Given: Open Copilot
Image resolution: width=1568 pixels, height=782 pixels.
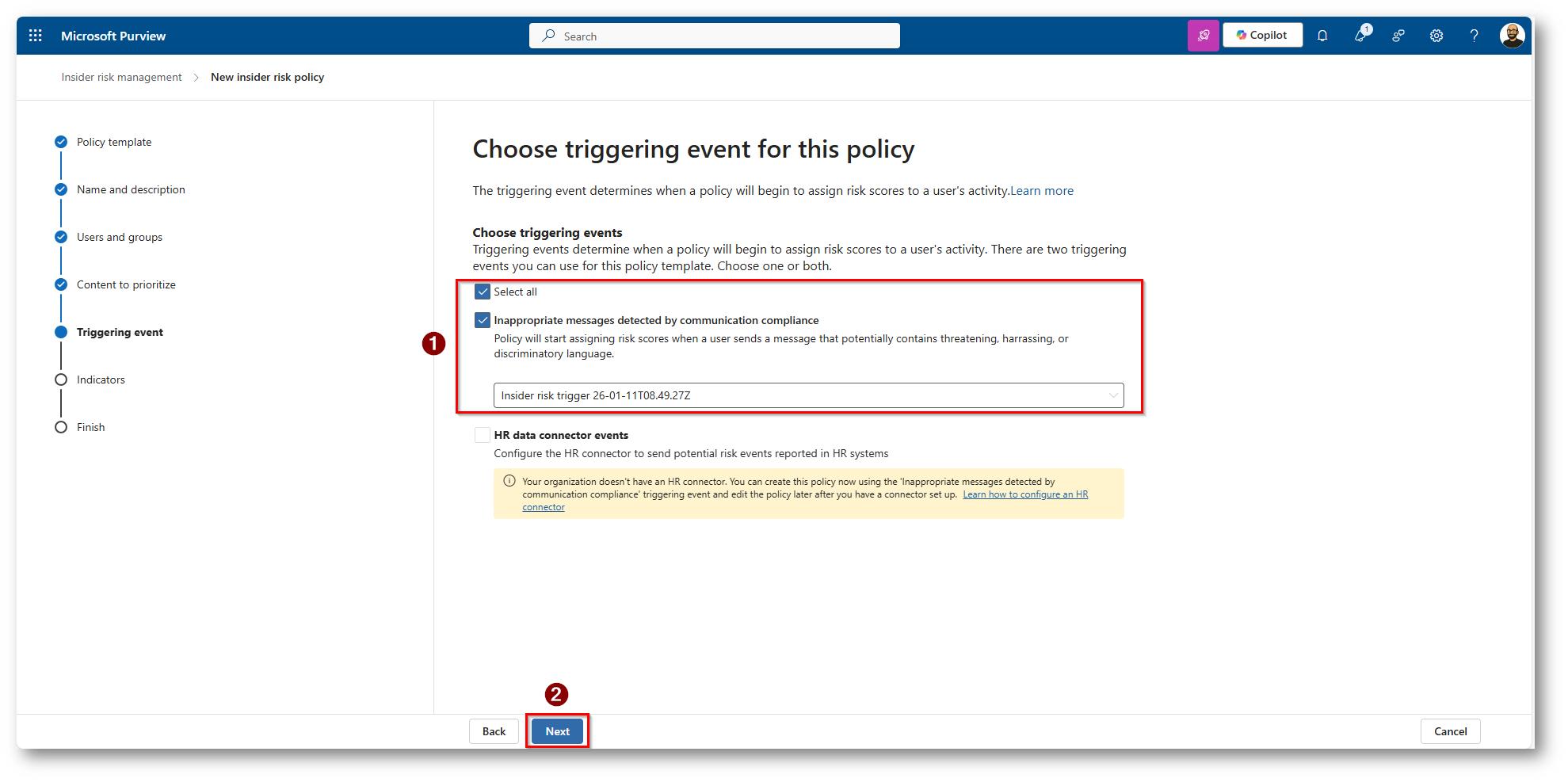Looking at the screenshot, I should tap(1262, 36).
